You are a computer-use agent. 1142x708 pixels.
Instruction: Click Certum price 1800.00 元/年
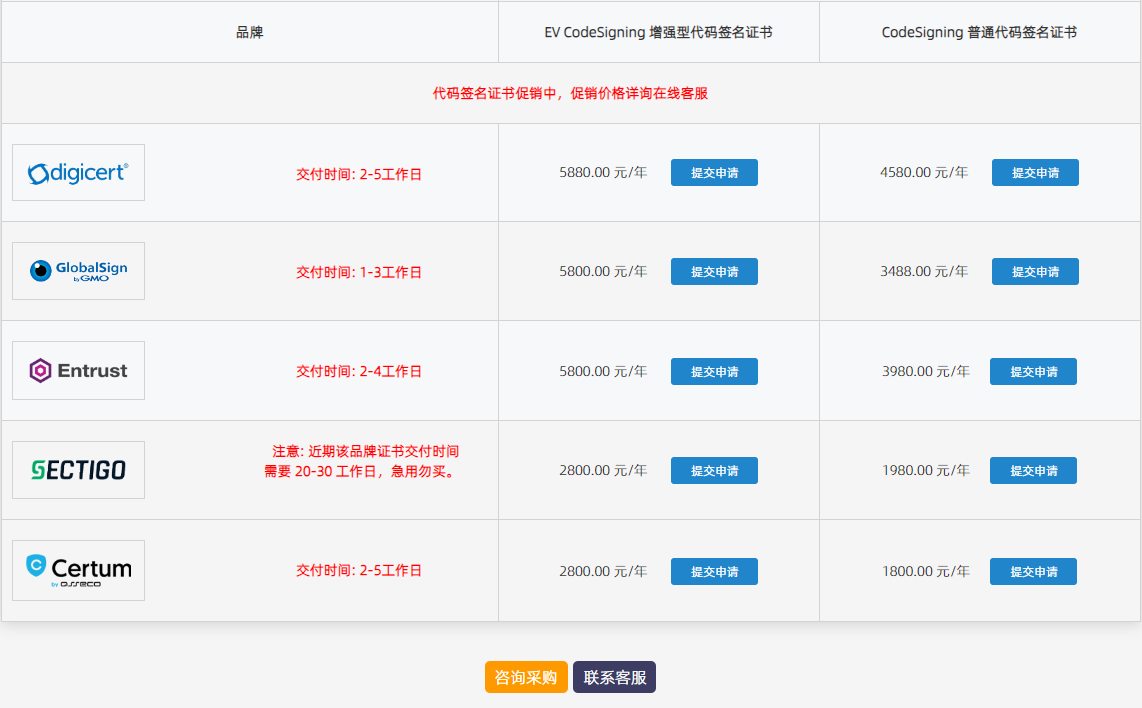926,572
